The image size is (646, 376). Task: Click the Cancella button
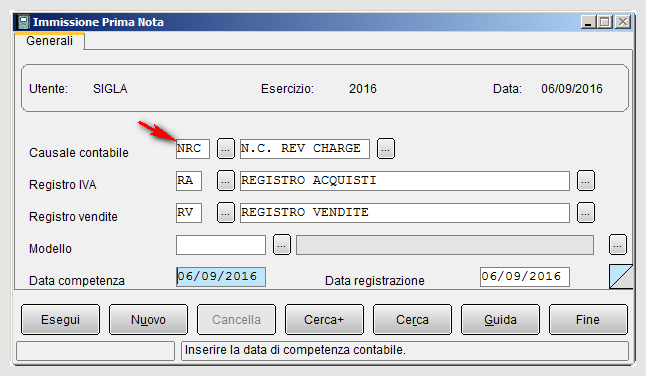236,320
